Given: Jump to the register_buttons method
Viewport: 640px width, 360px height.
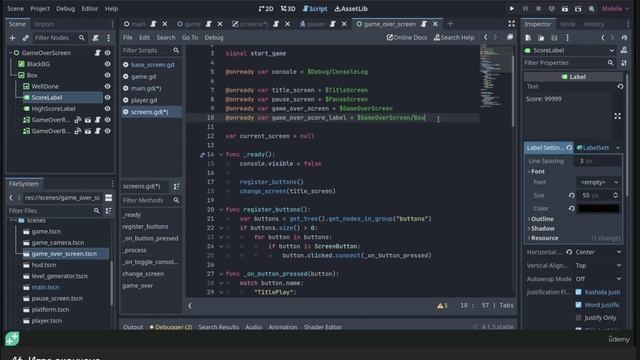Looking at the screenshot, I should click(x=145, y=227).
